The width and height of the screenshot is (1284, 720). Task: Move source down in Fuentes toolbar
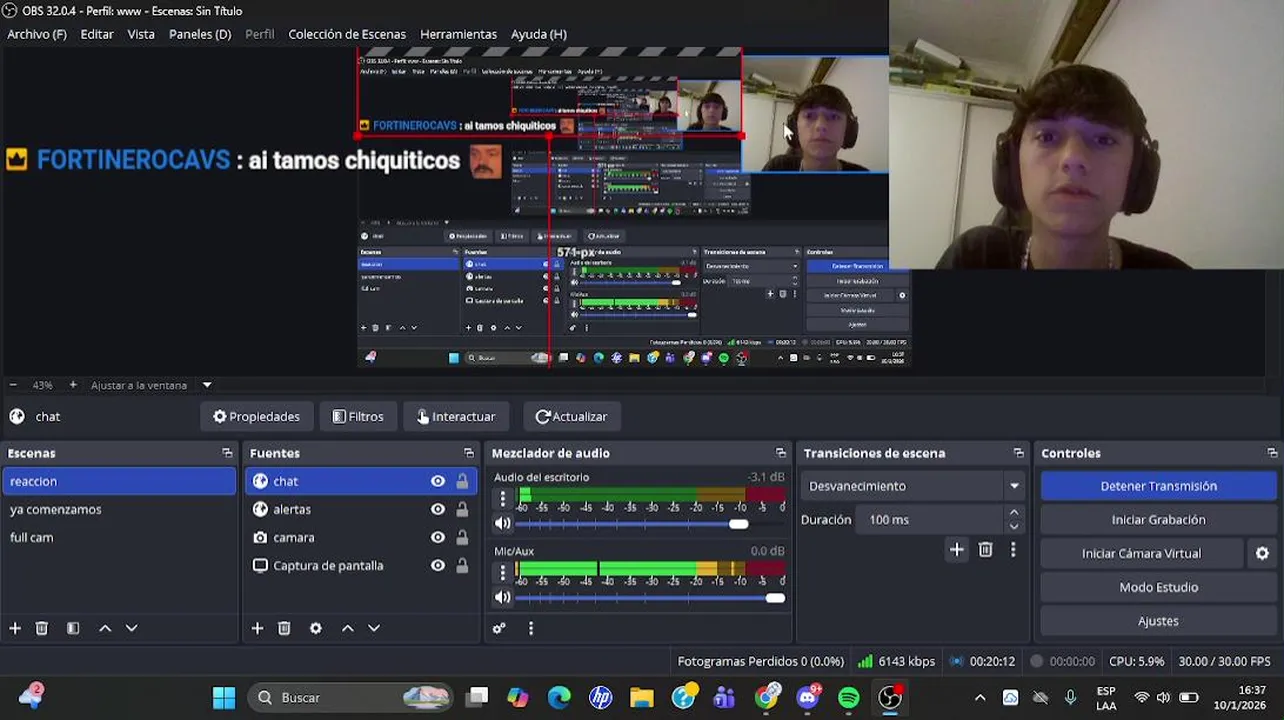tap(374, 628)
